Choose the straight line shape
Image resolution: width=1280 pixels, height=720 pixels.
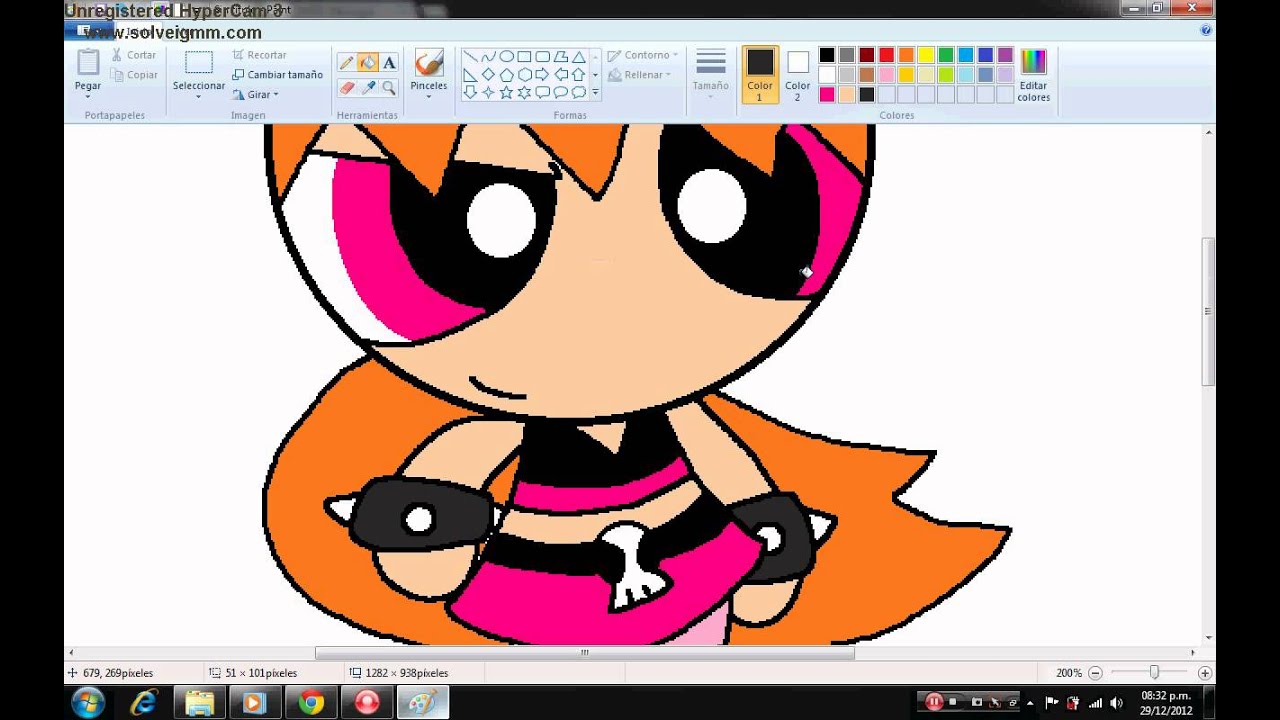click(x=470, y=57)
